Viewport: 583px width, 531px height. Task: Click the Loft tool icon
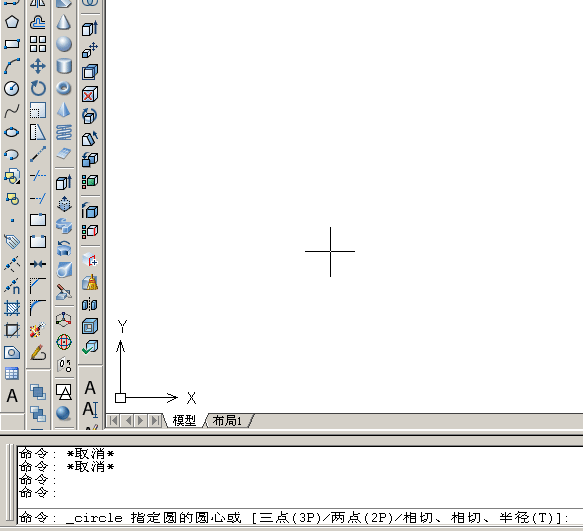(x=64, y=270)
